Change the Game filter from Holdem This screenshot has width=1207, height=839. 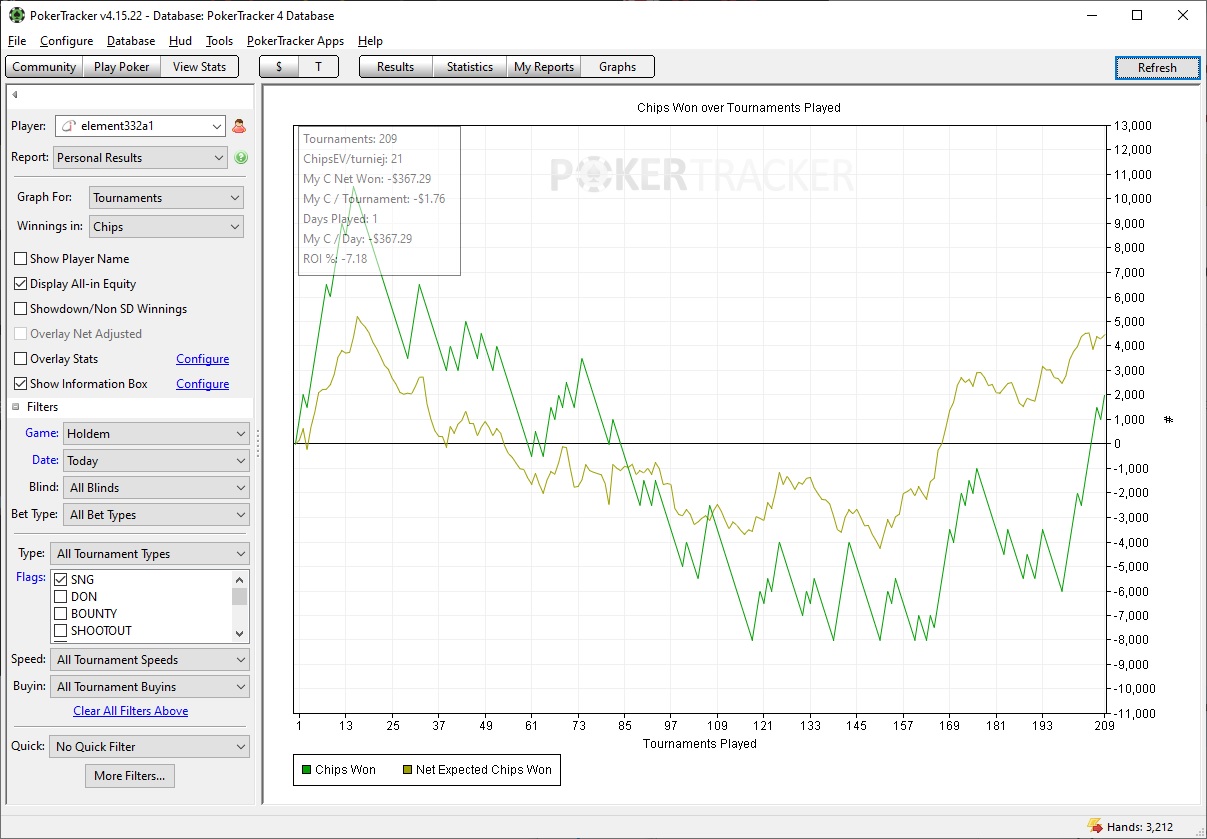pos(156,434)
